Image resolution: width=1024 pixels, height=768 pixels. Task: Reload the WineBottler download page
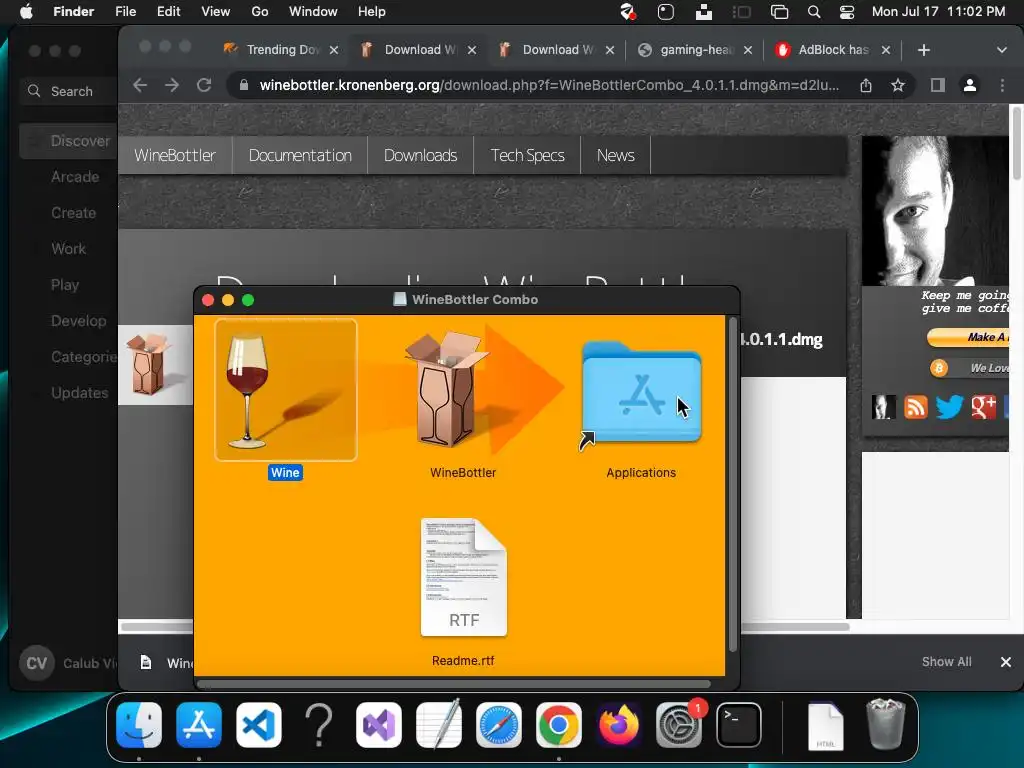[x=204, y=85]
